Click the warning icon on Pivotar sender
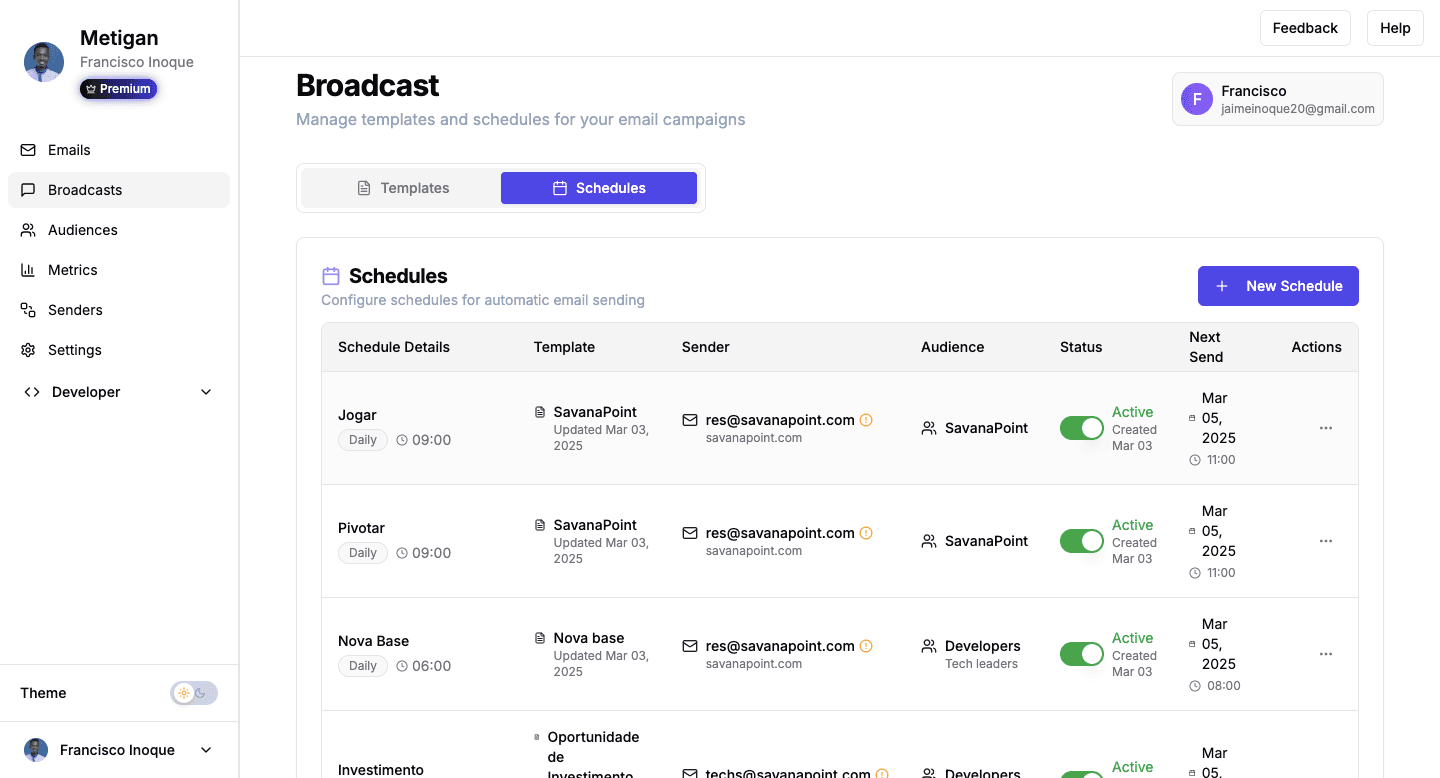Image resolution: width=1440 pixels, height=778 pixels. coord(866,533)
